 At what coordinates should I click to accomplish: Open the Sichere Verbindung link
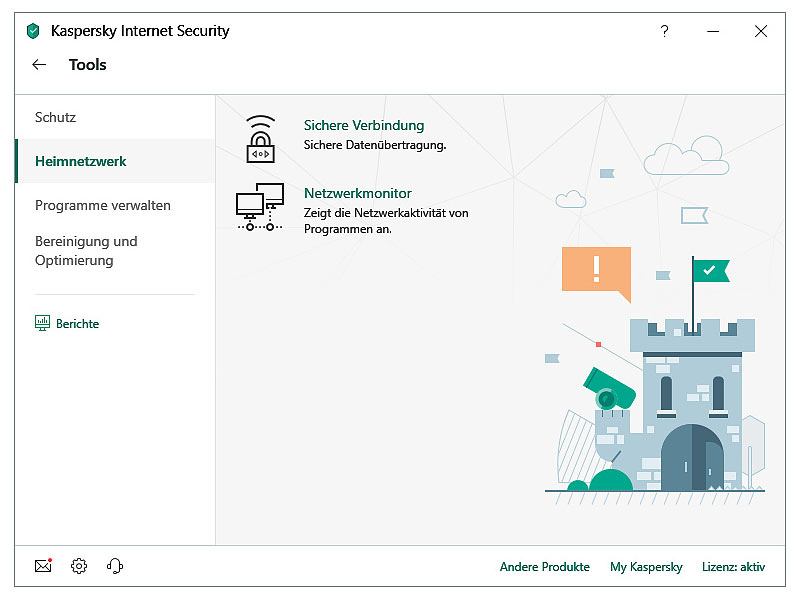pos(364,125)
